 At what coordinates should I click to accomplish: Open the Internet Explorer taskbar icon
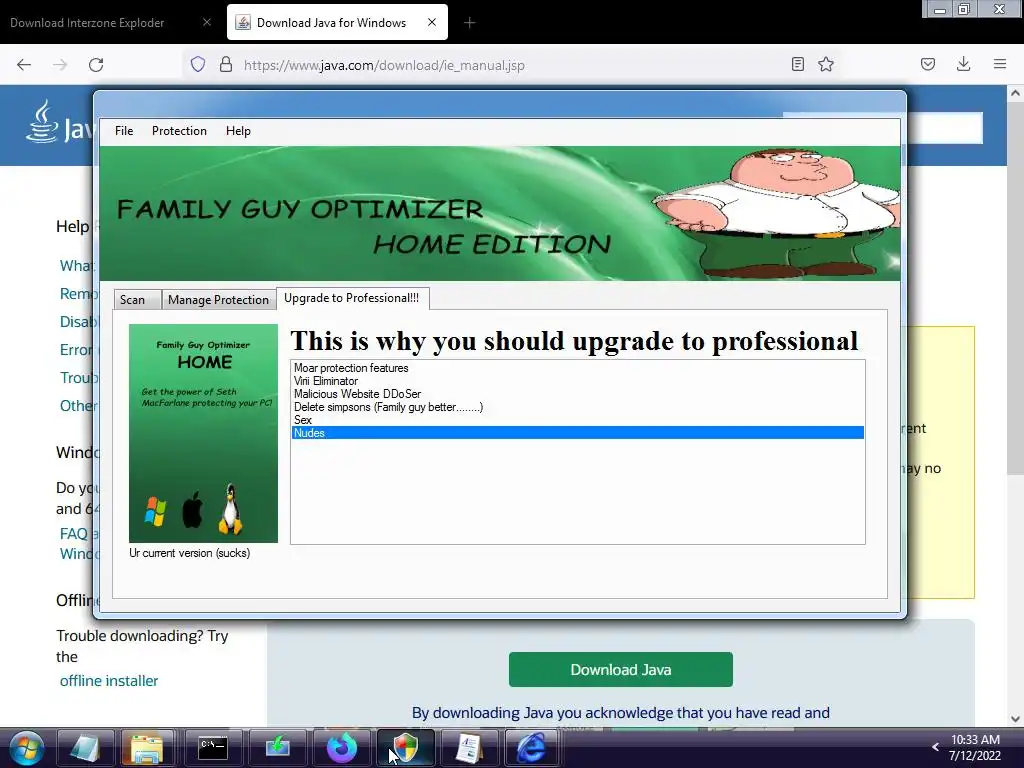[532, 748]
